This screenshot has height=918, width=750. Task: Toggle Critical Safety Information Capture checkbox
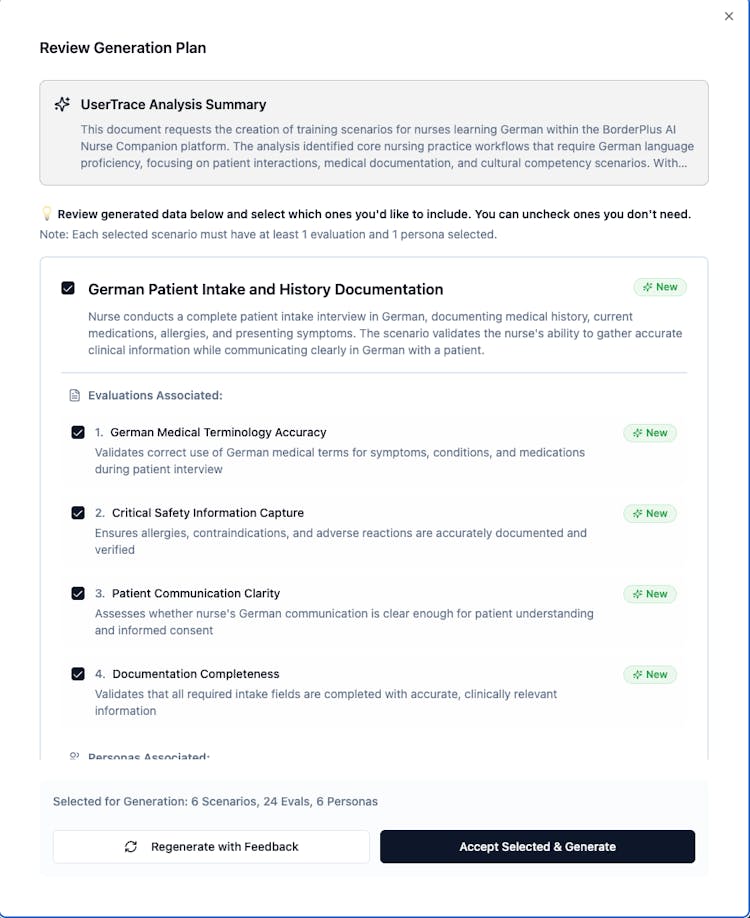click(x=78, y=513)
